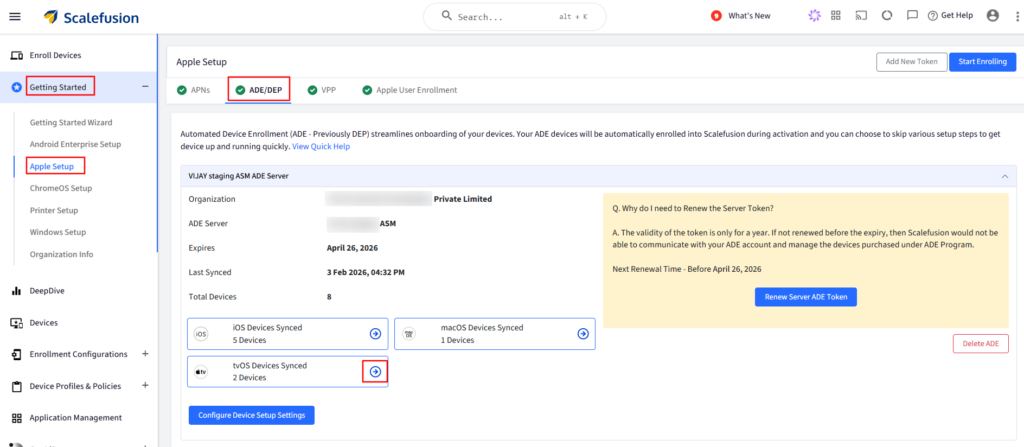The image size is (1024, 447).
Task: Click the circular sync icon in header
Action: click(887, 16)
